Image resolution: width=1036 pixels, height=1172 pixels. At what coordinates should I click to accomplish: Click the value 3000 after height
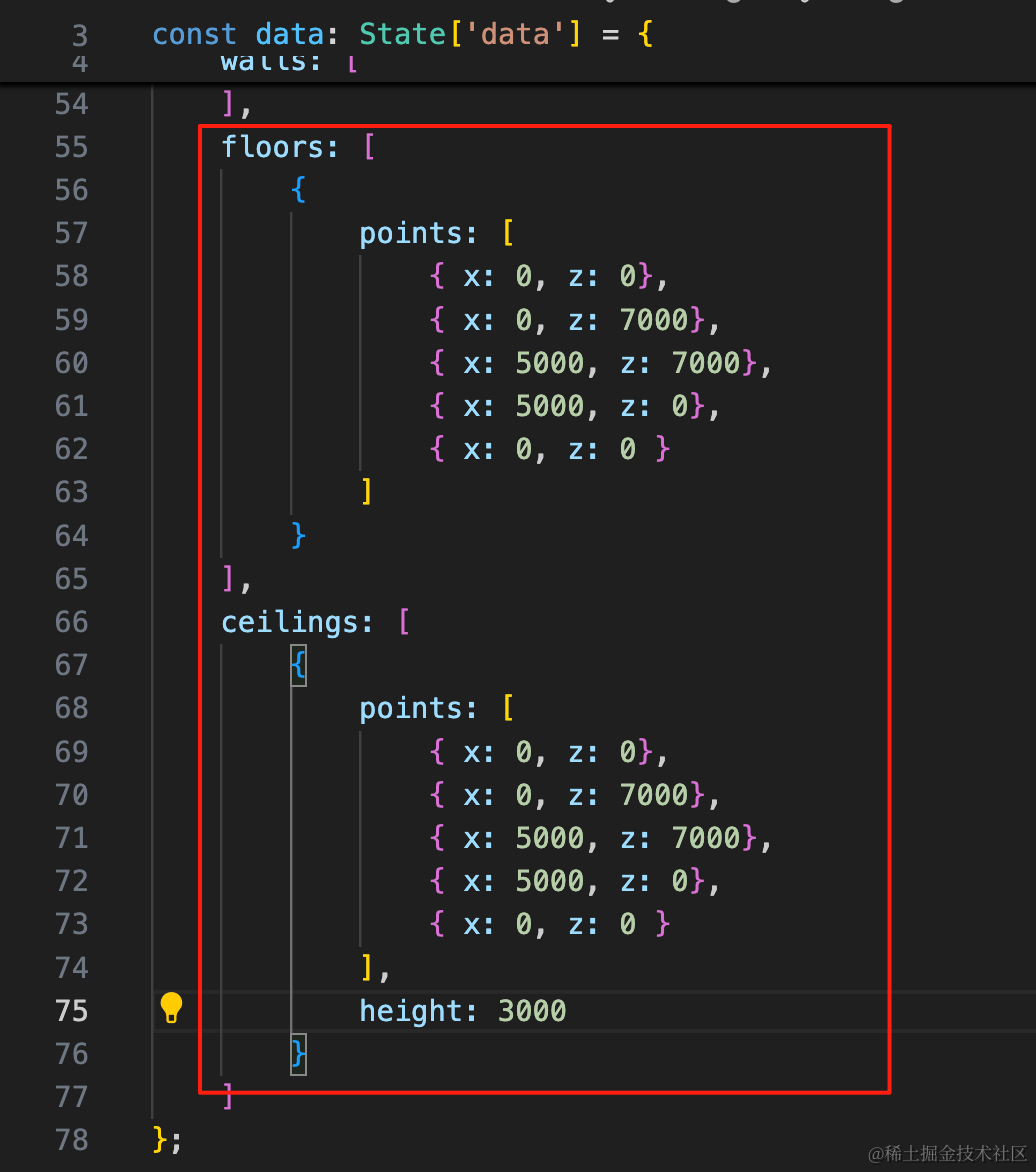click(532, 1011)
